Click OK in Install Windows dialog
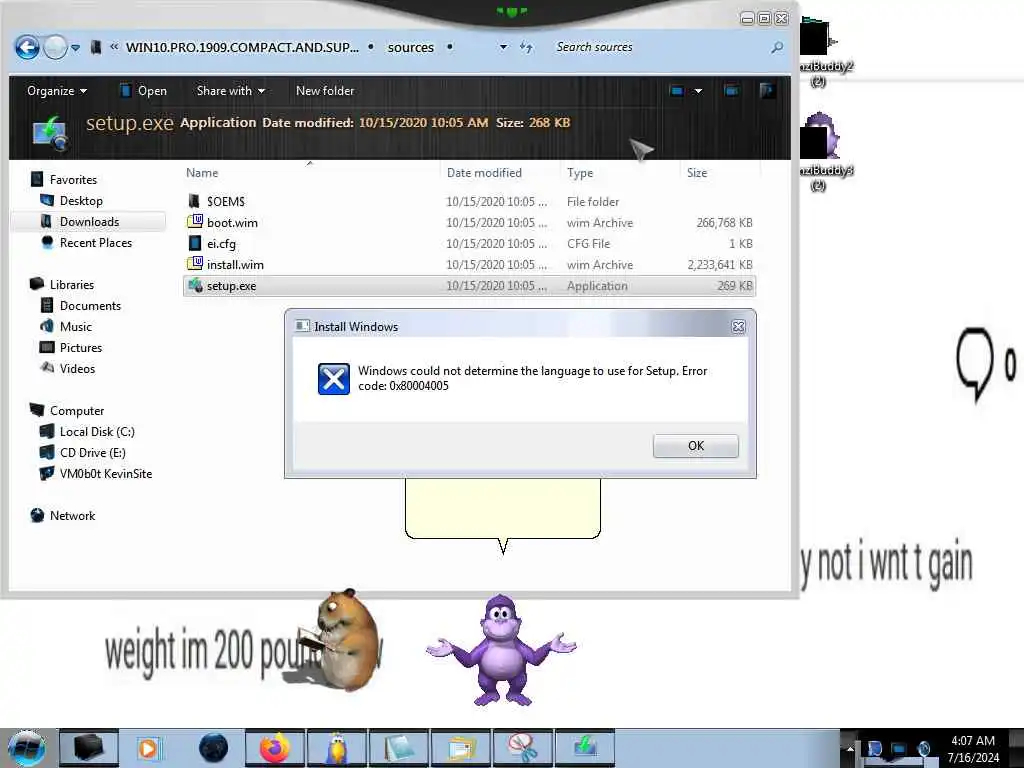The height and width of the screenshot is (768, 1024). click(x=696, y=445)
